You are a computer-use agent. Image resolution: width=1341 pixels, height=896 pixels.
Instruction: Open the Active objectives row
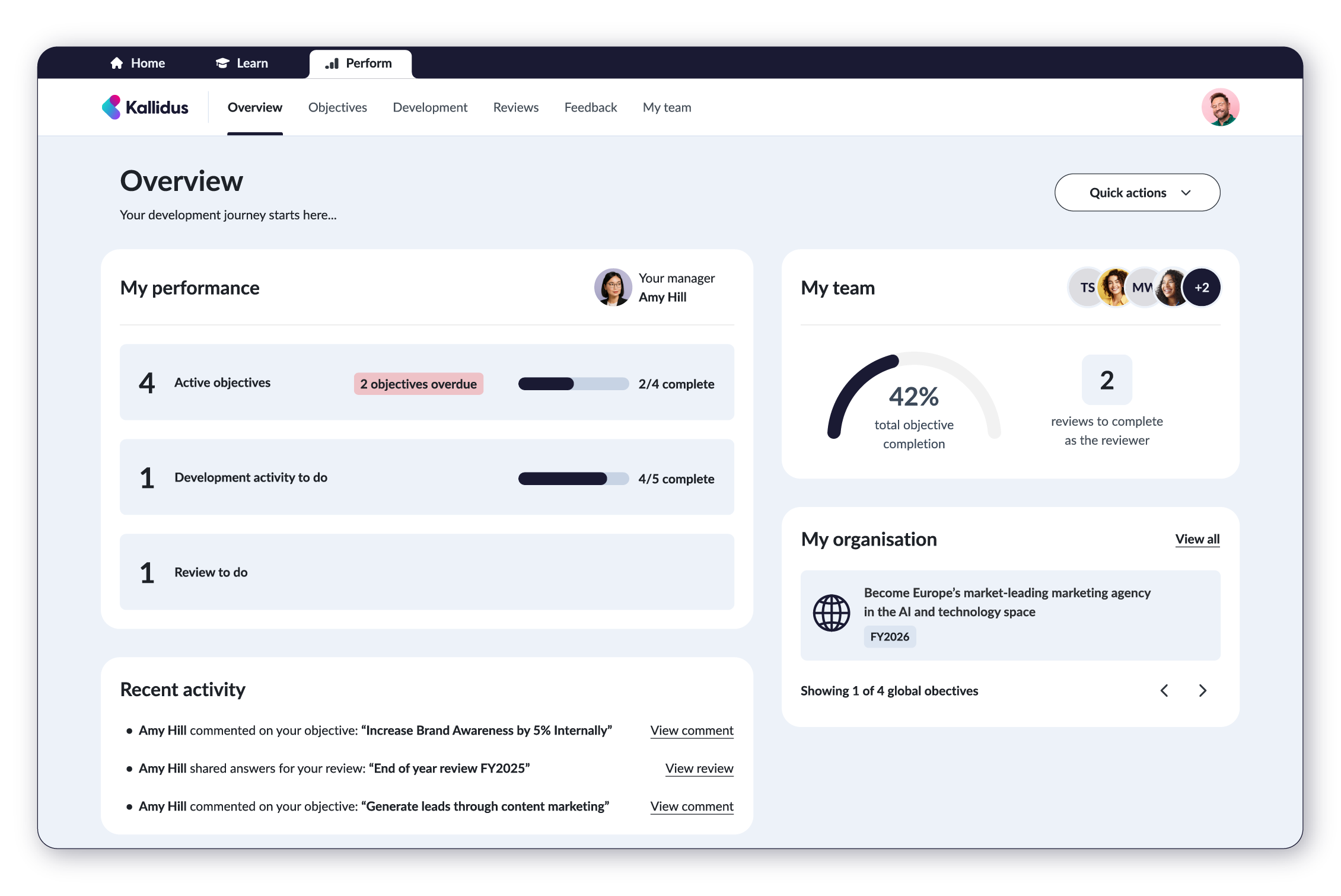point(427,382)
